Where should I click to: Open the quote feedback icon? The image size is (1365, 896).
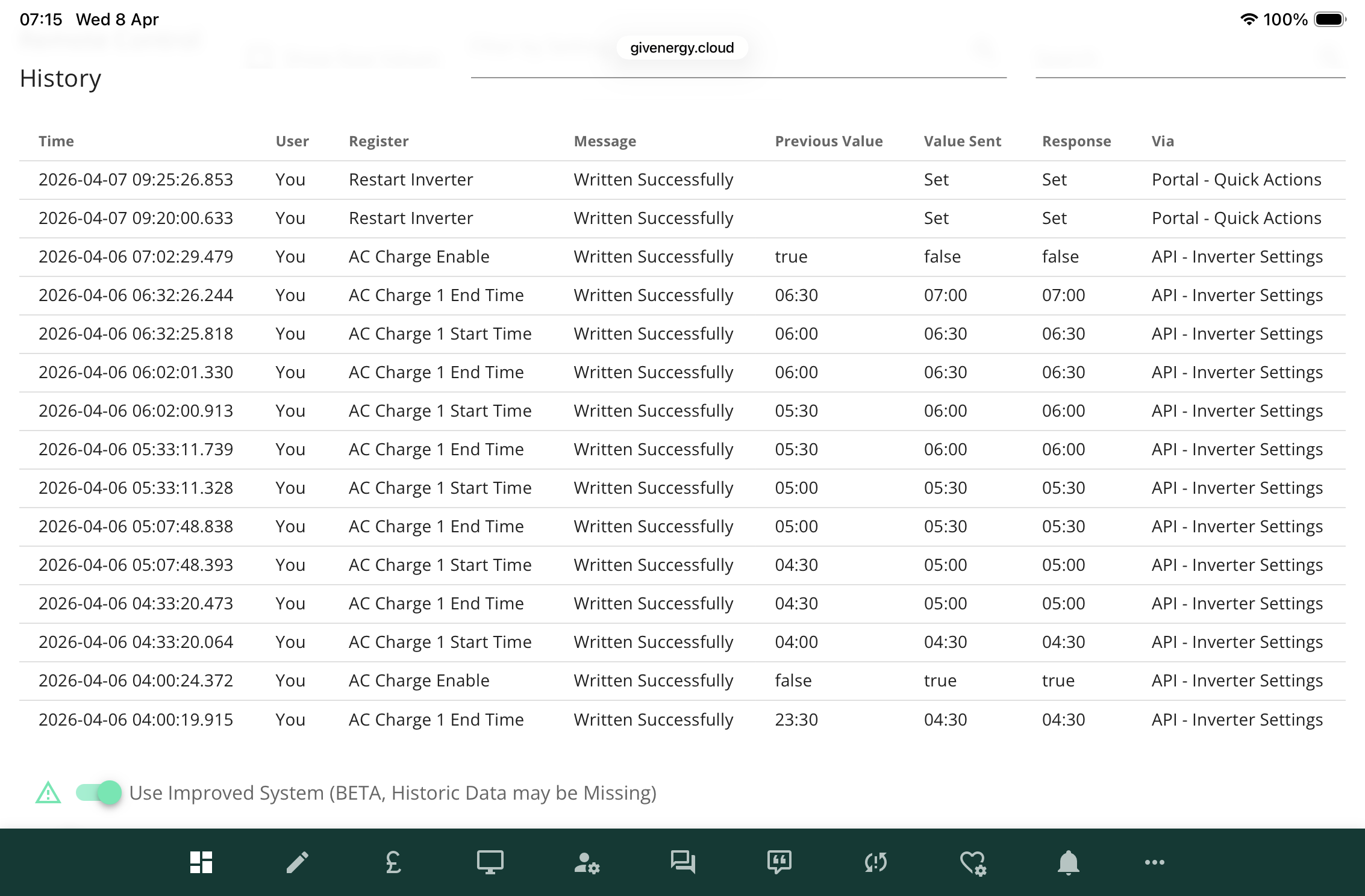pos(779,862)
